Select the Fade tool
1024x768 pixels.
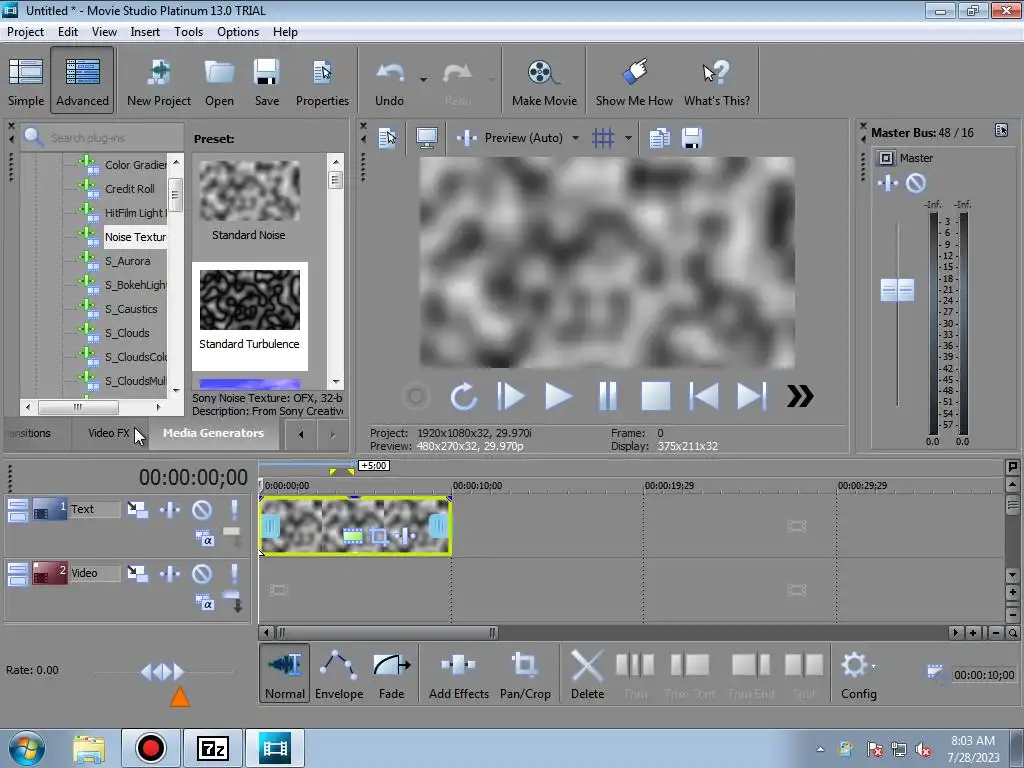point(391,675)
